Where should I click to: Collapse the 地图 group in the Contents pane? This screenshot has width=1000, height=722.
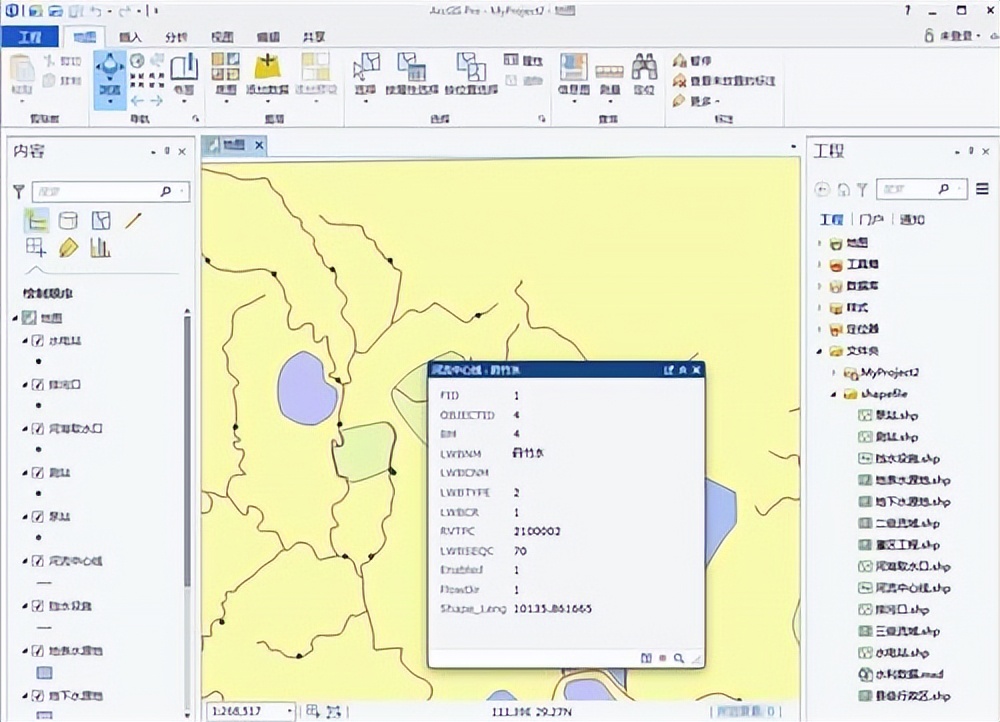point(14,318)
